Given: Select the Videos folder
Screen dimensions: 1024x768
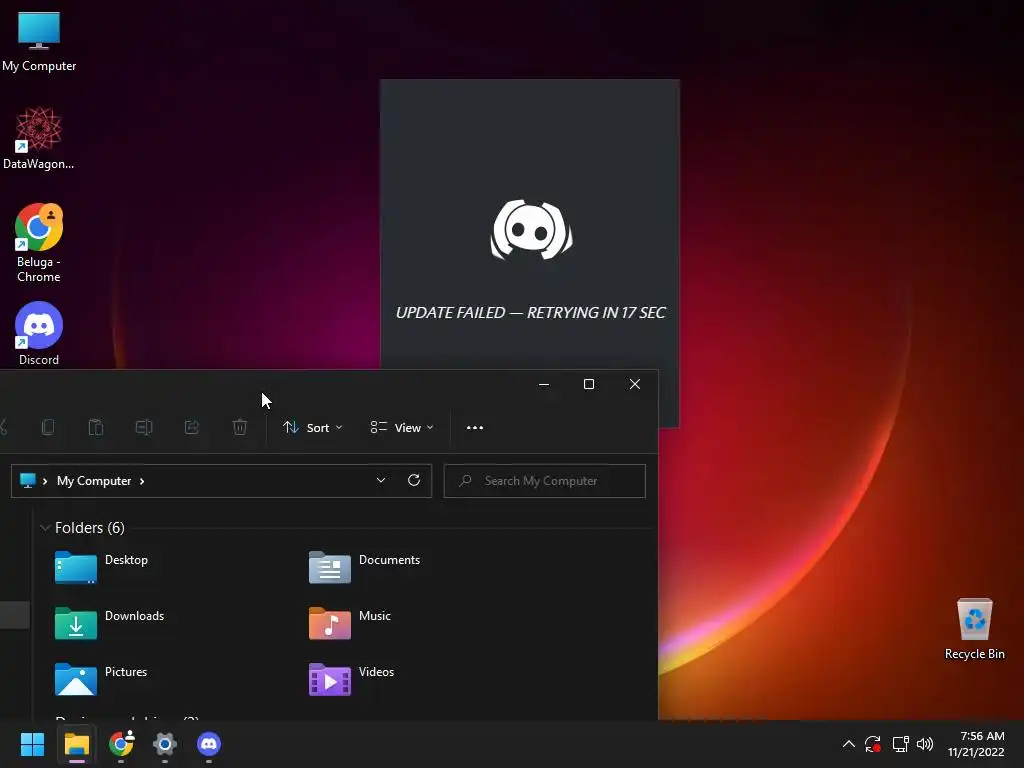Looking at the screenshot, I should (x=352, y=679).
